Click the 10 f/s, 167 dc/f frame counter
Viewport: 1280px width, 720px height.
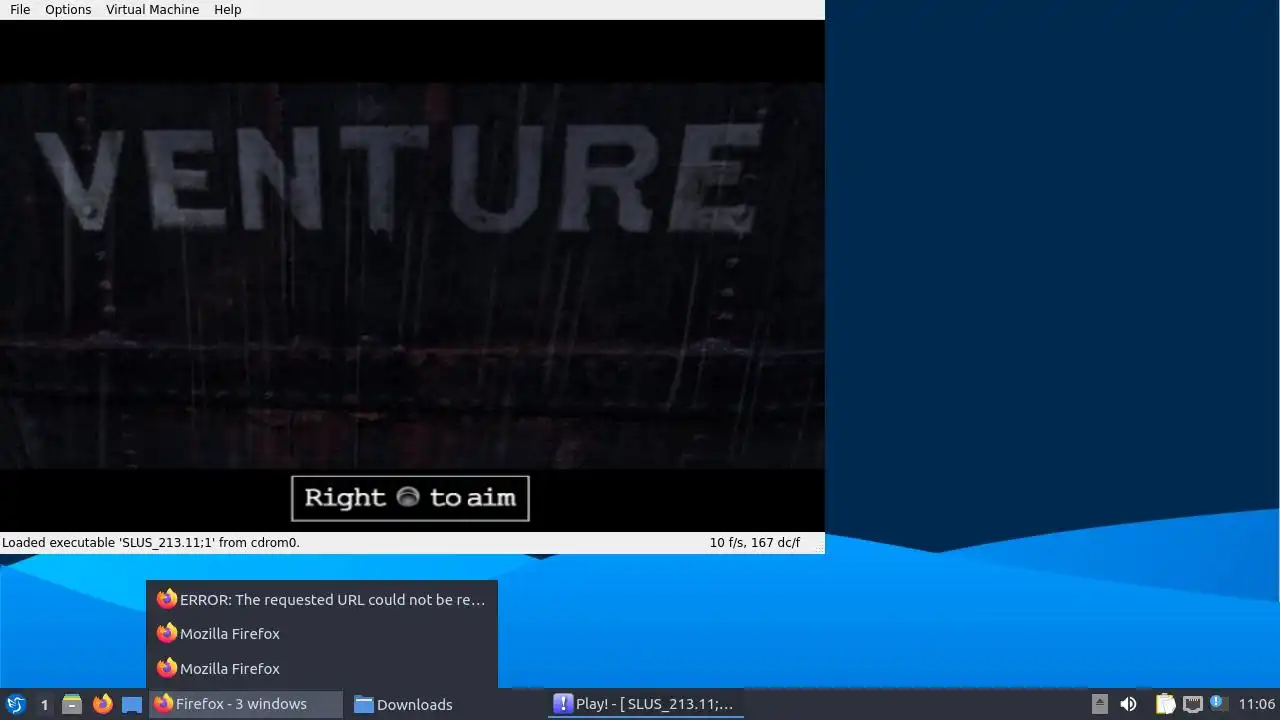tap(755, 542)
